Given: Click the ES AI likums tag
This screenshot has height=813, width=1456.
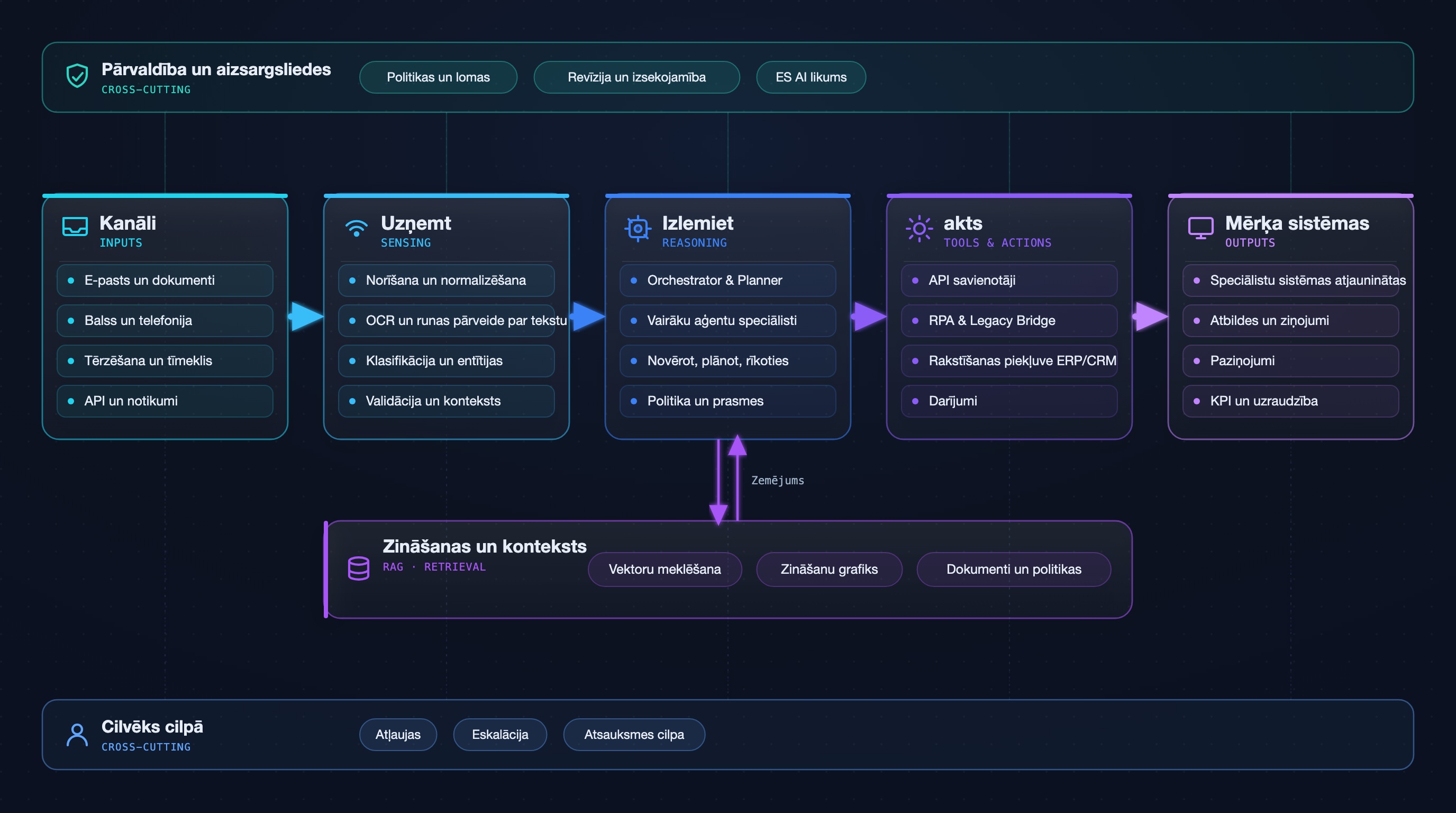Looking at the screenshot, I should [x=811, y=77].
